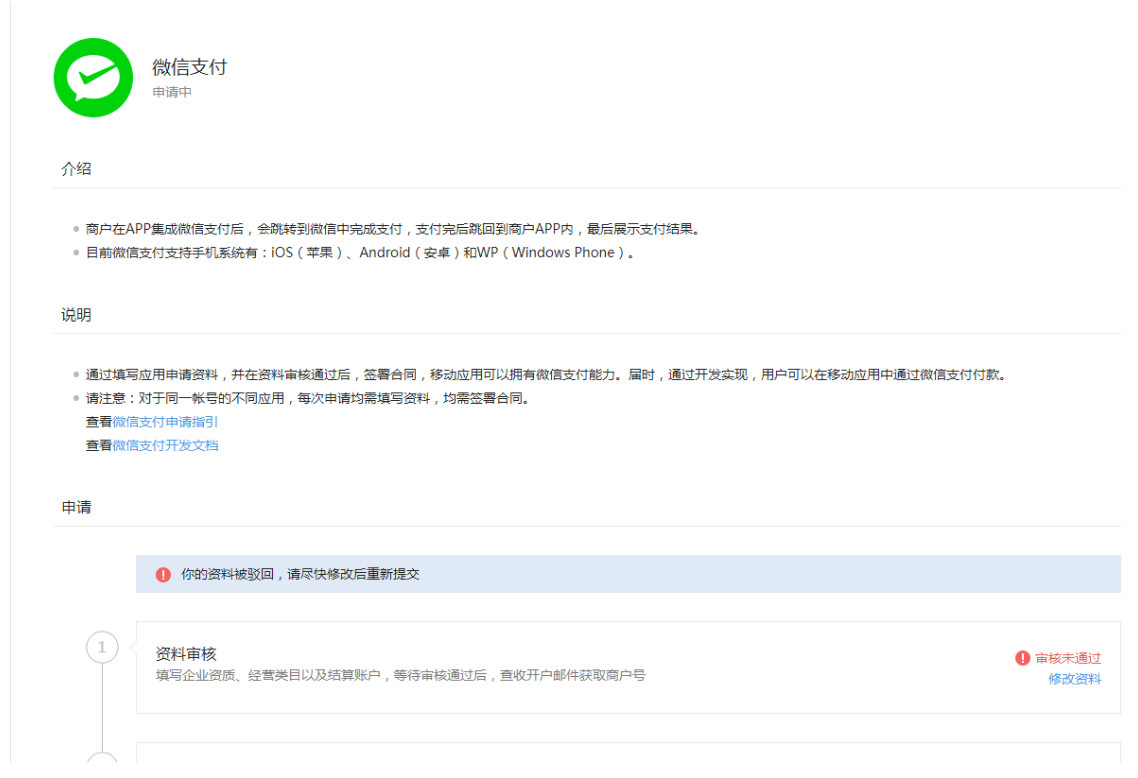The image size is (1138, 778).
Task: Click line starting 商户在APP集成微信支付后
Action: (393, 229)
